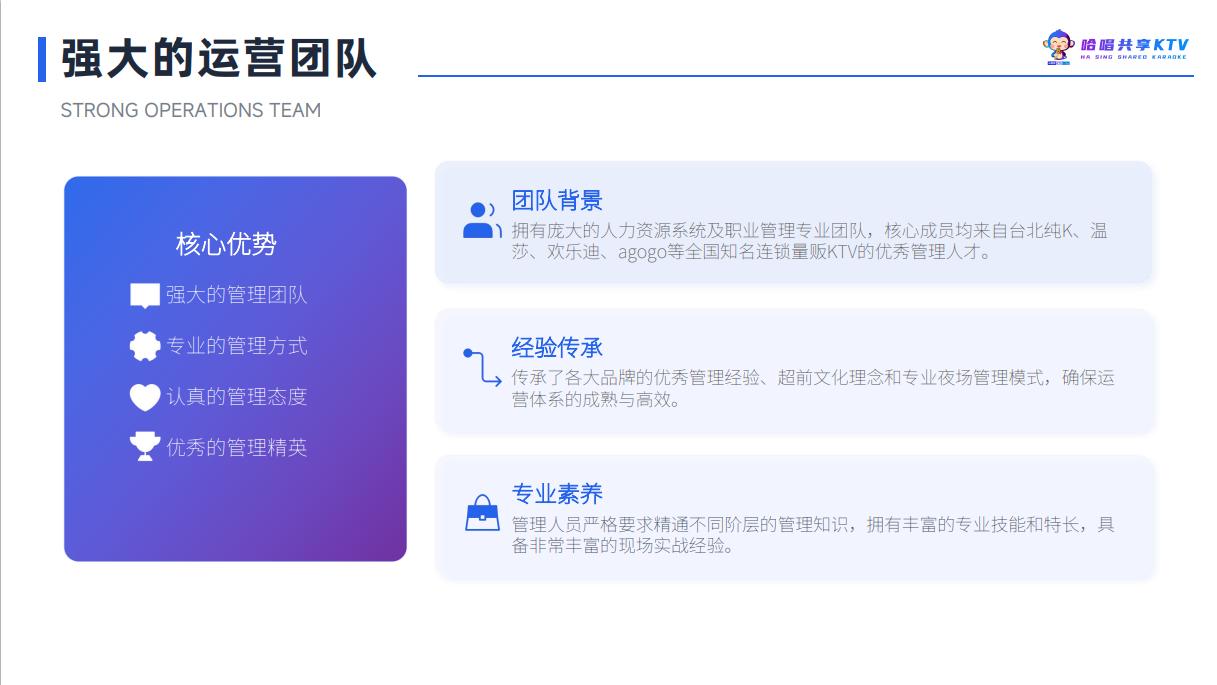This screenshot has height=685, width=1217.
Task: Select the text 认真的管理态度
Action: click(x=237, y=397)
